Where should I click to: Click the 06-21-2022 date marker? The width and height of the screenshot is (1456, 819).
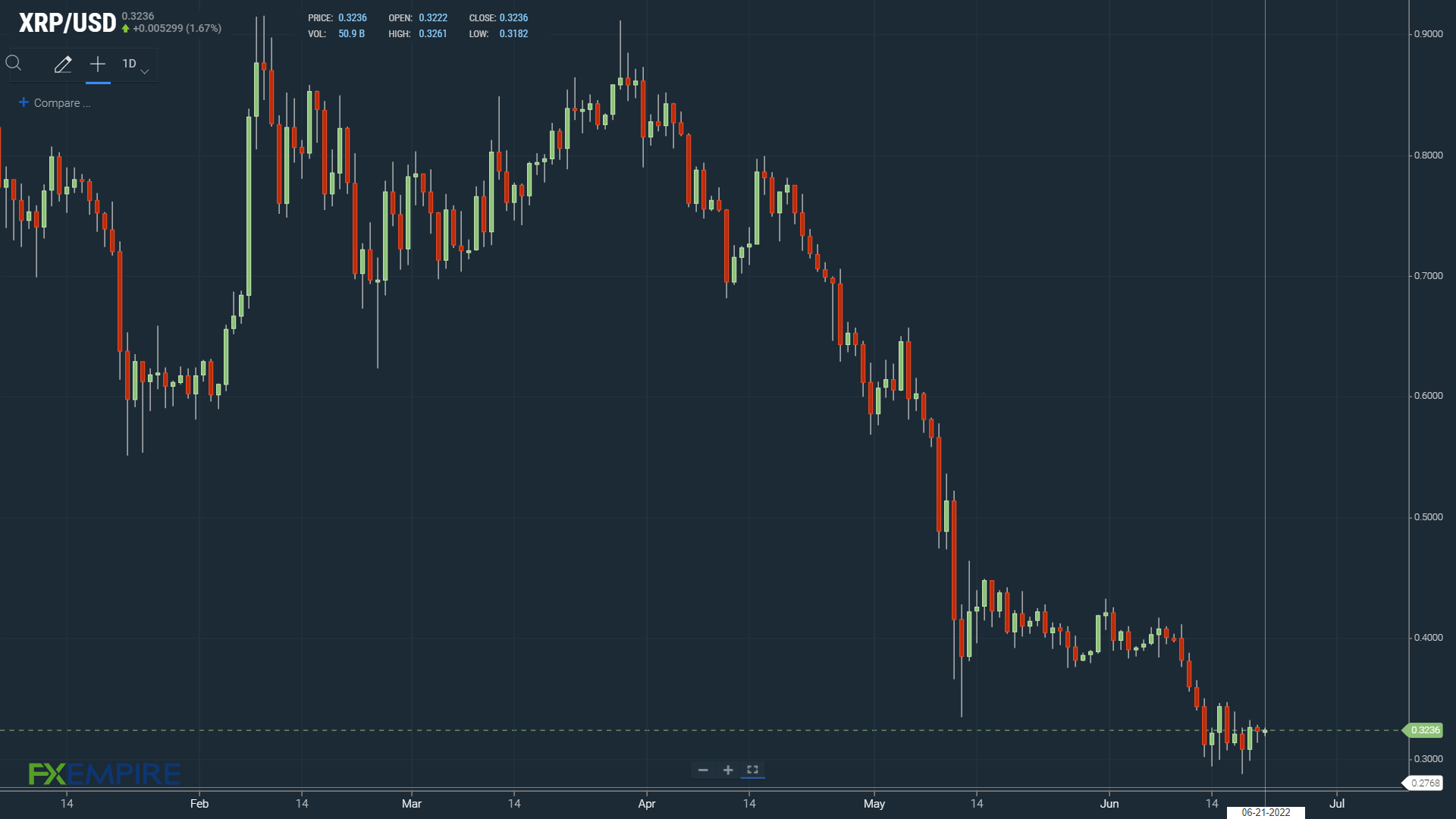(1266, 812)
